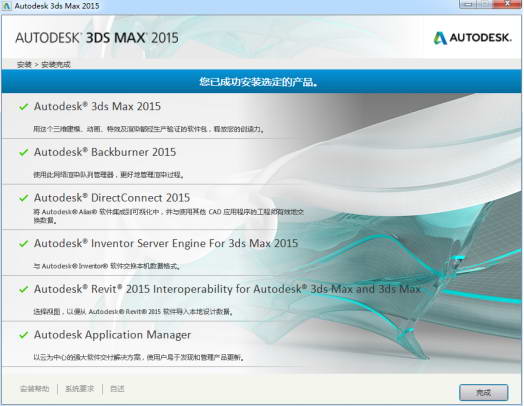The width and height of the screenshot is (524, 406).
Task: Select the Autodesk DirectConnect 2015 title
Action: pos(112,198)
